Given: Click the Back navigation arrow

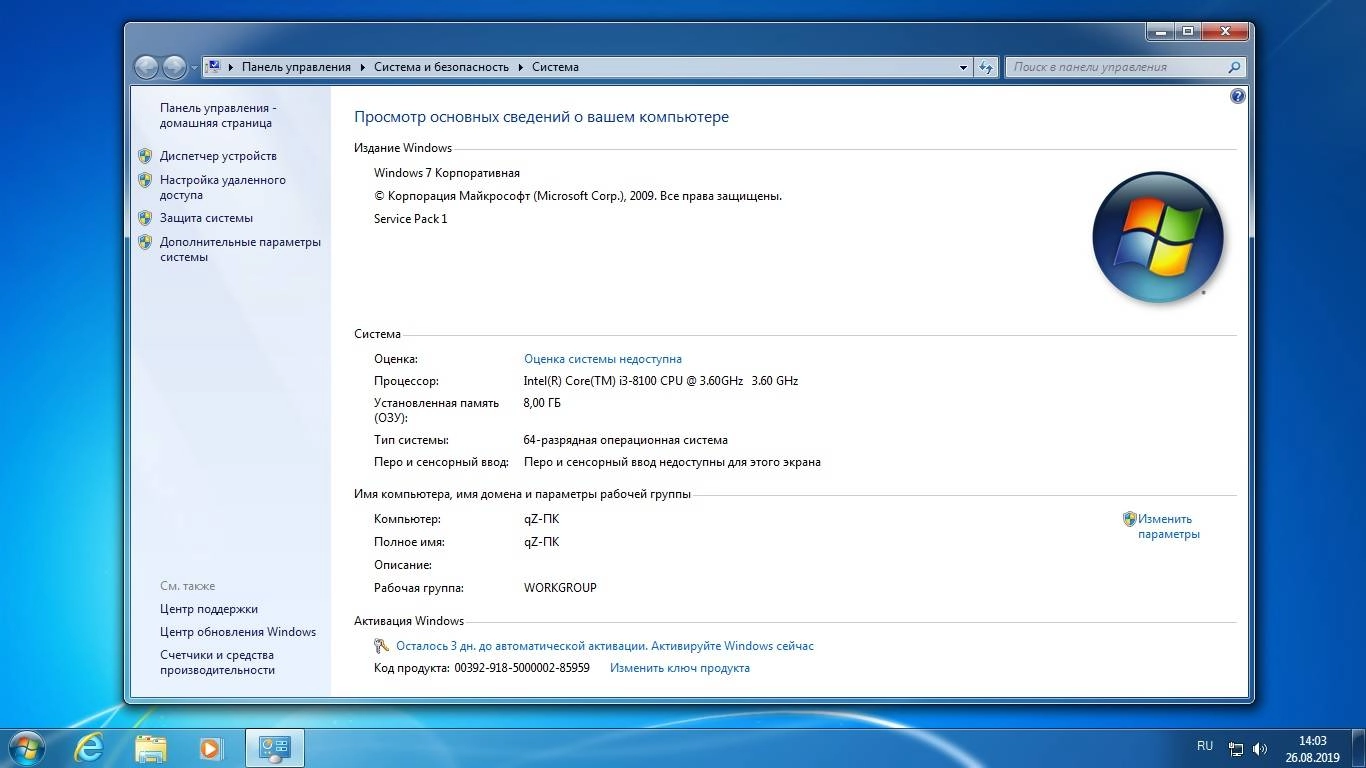Looking at the screenshot, I should tap(147, 67).
